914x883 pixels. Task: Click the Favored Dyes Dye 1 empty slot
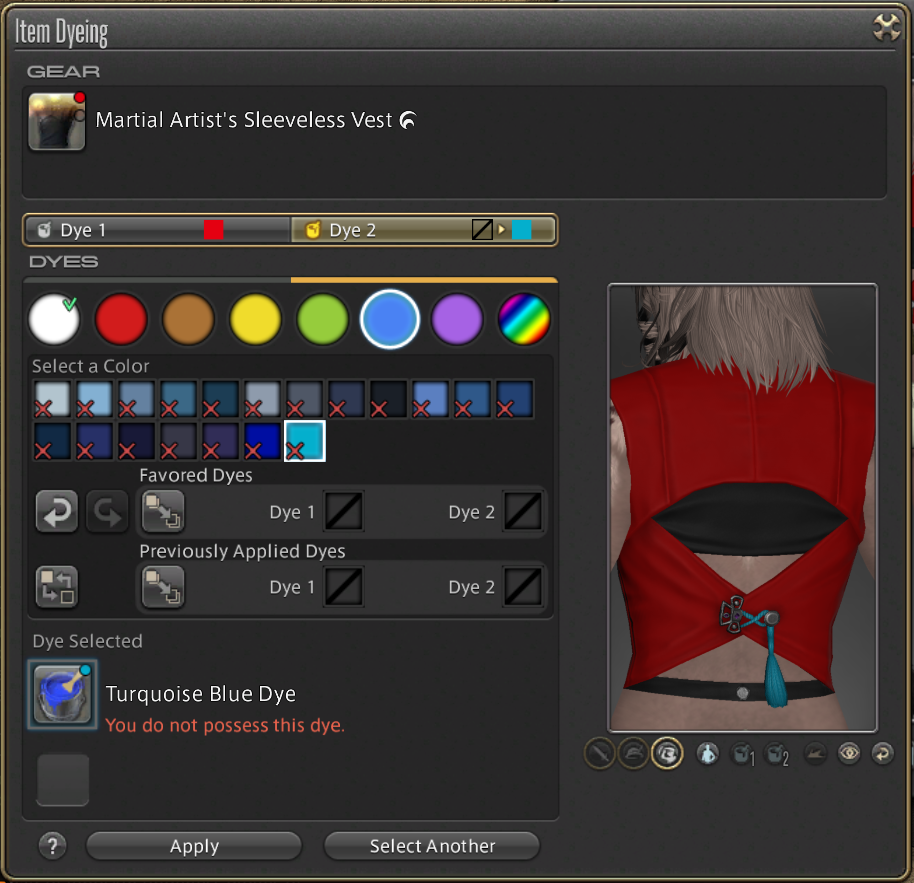(344, 511)
